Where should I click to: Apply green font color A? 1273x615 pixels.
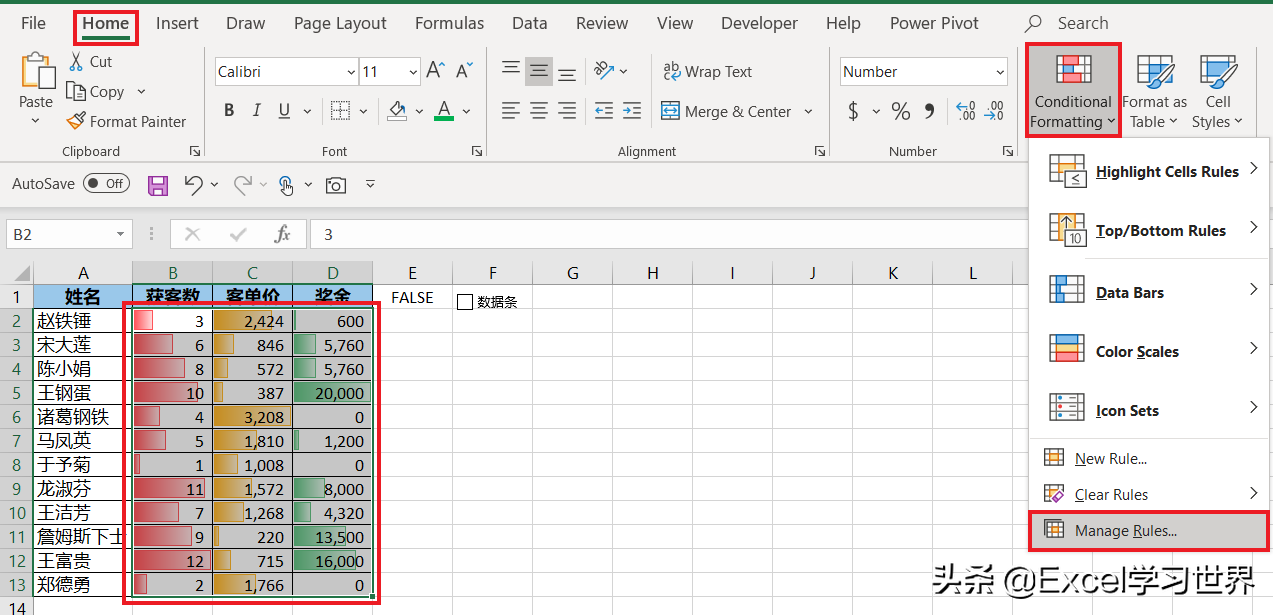pos(445,111)
